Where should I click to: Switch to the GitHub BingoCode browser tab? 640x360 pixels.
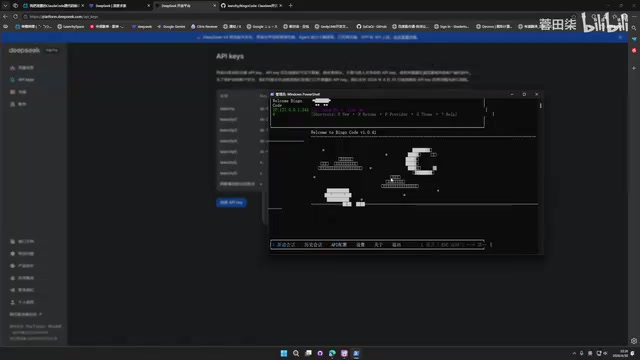click(252, 6)
